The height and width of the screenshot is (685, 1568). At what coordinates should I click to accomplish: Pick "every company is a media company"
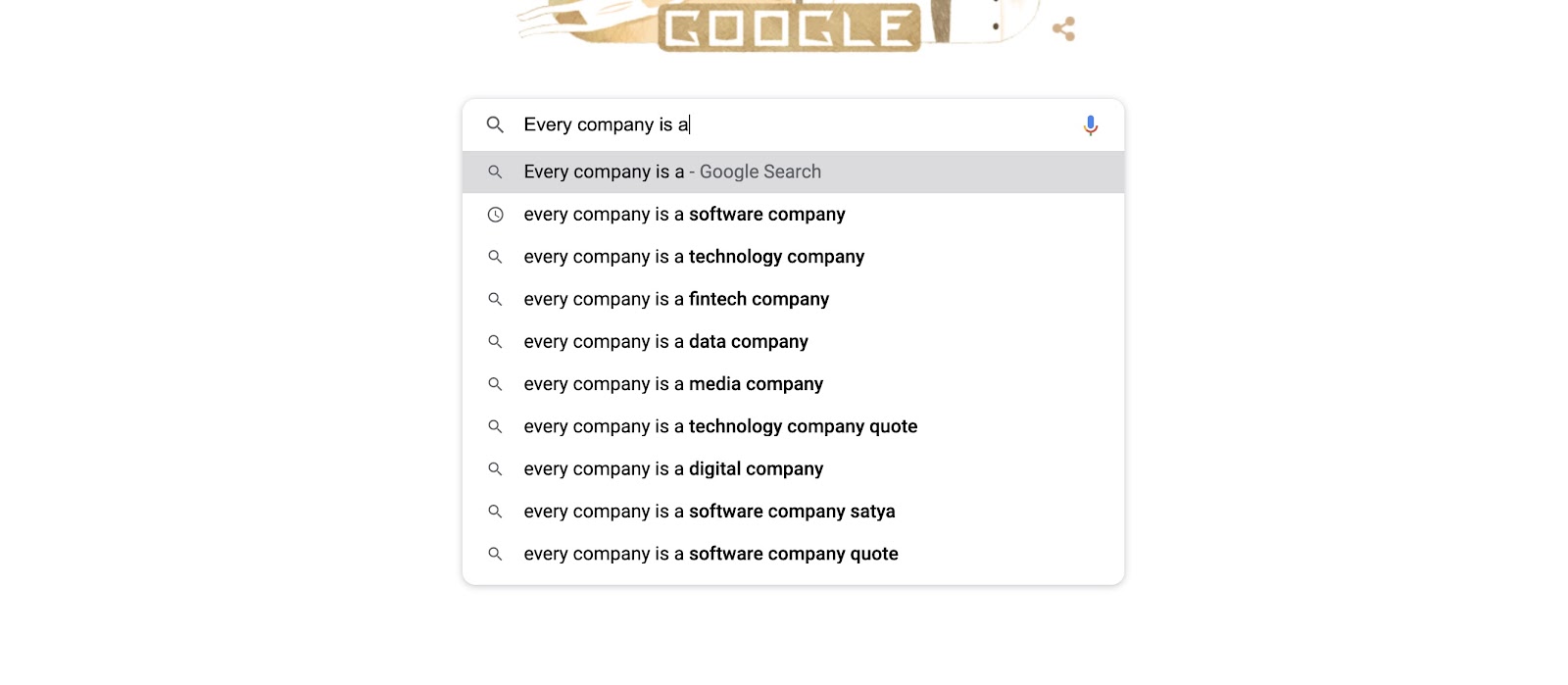tap(673, 384)
